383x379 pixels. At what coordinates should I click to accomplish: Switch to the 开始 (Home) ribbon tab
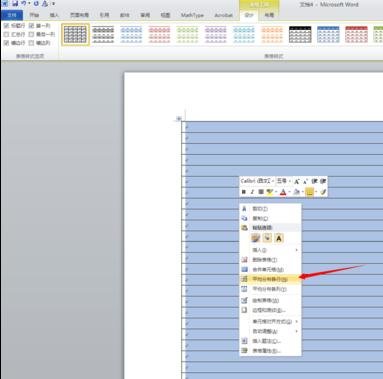click(34, 15)
